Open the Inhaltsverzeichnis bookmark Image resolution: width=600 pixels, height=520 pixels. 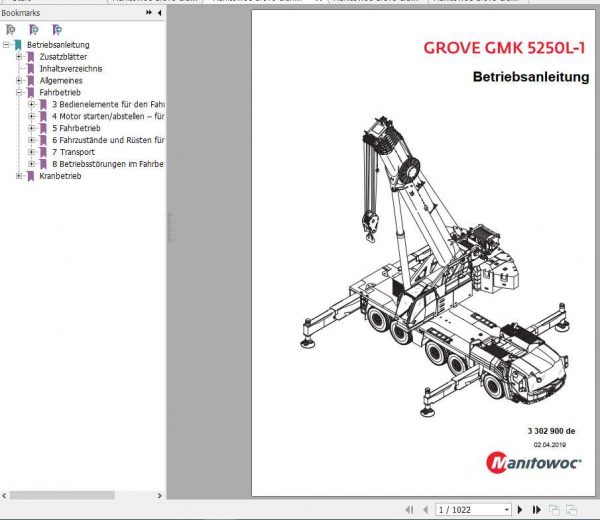point(71,68)
